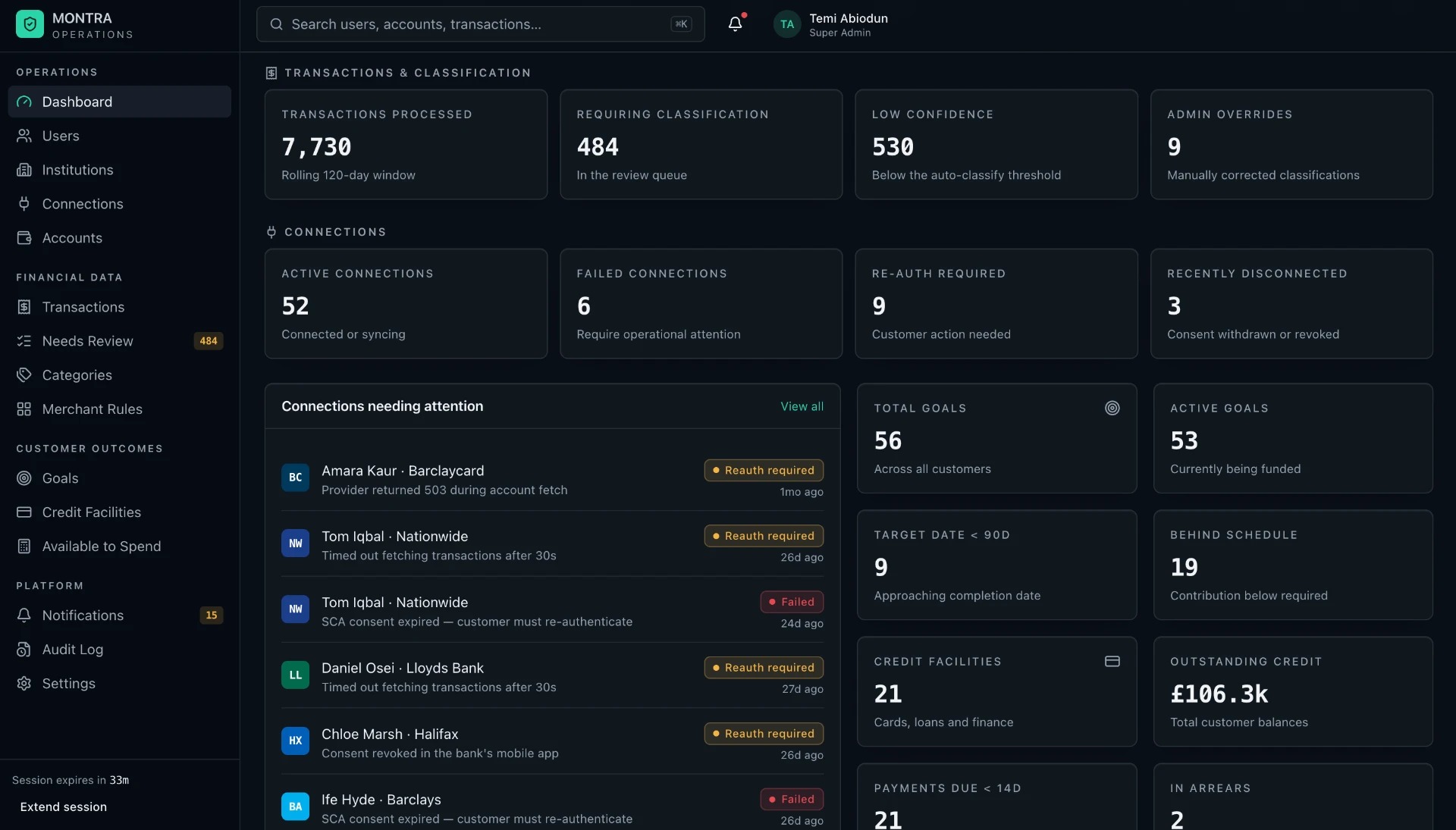Click the plug icon beside Connections heading

(x=271, y=232)
